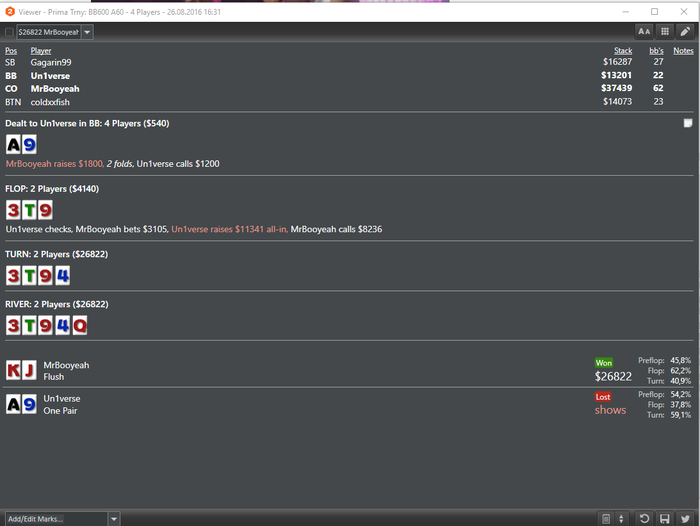Click the bb's column header
700x526 pixels.
click(x=656, y=50)
